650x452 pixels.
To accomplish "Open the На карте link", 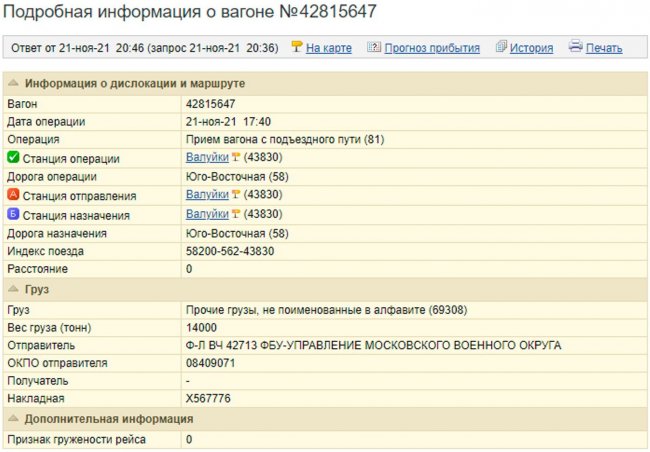I will pyautogui.click(x=328, y=48).
